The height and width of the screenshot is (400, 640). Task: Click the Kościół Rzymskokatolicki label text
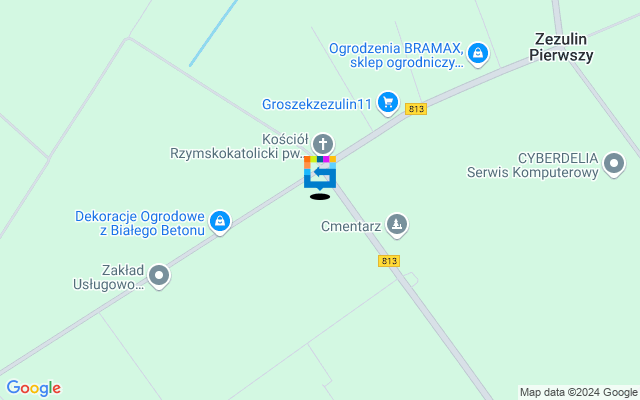tap(239, 146)
